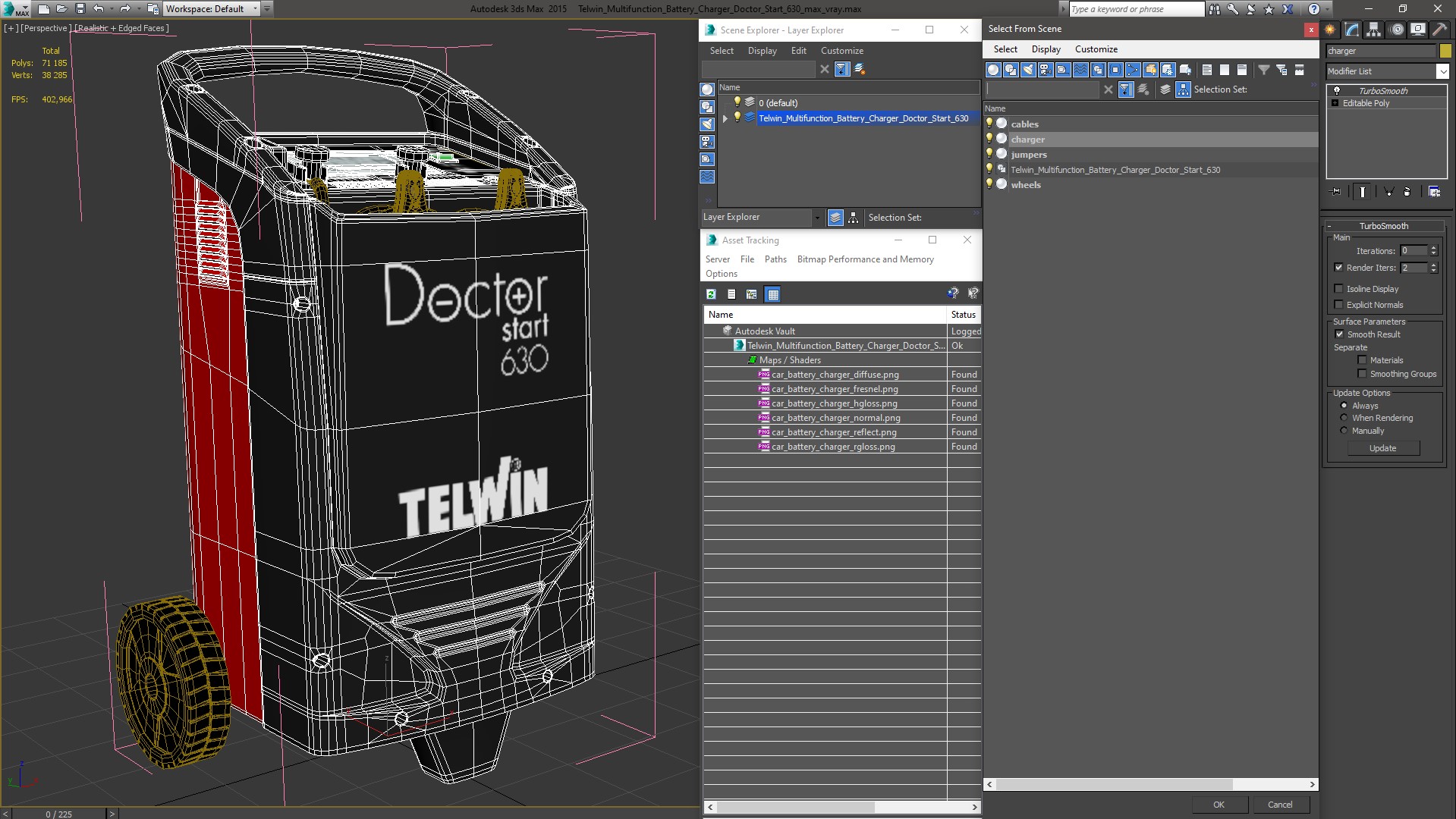Image resolution: width=1456 pixels, height=819 pixels.
Task: Toggle display shapes filter in Scene Explorer
Action: (x=707, y=107)
